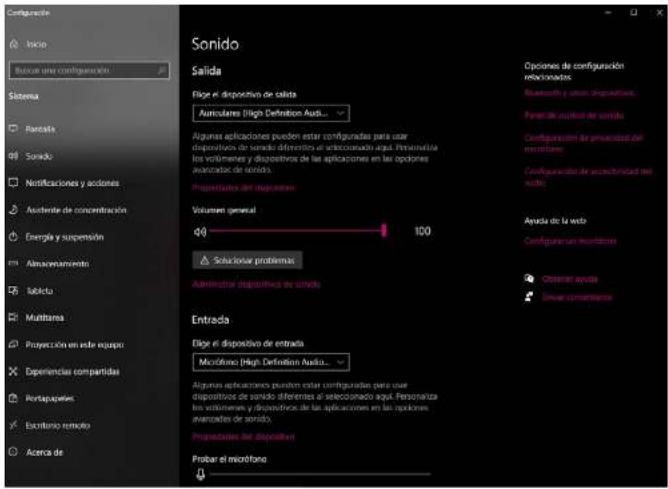Viewport: 668px width, 489px height.
Task: Click the Inicio home icon in sidebar
Action: click(14, 44)
